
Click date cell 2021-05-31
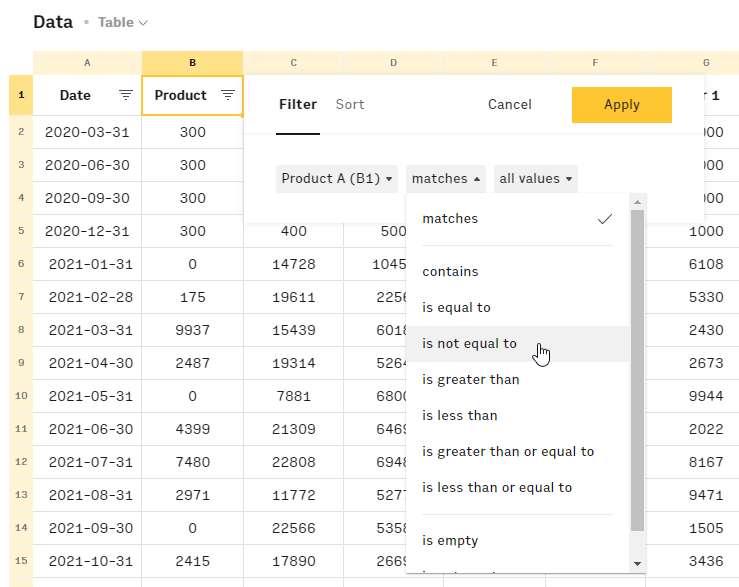(87, 396)
